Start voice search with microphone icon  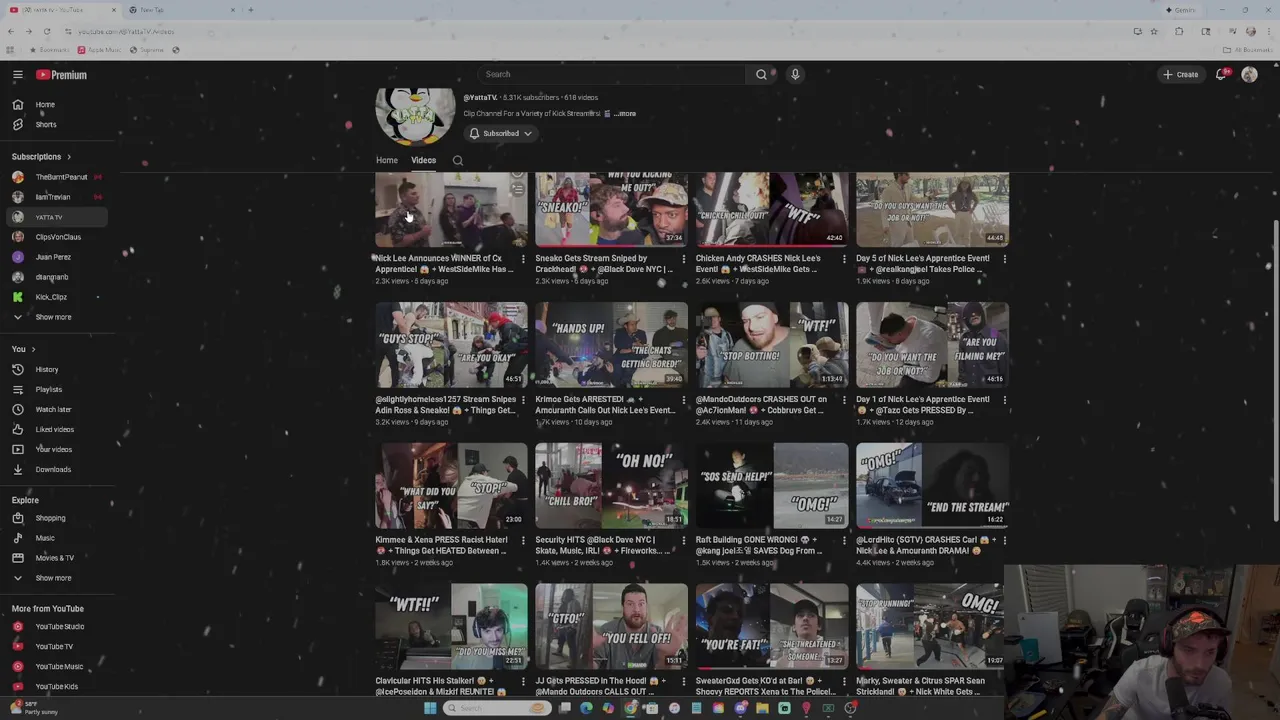tap(795, 74)
